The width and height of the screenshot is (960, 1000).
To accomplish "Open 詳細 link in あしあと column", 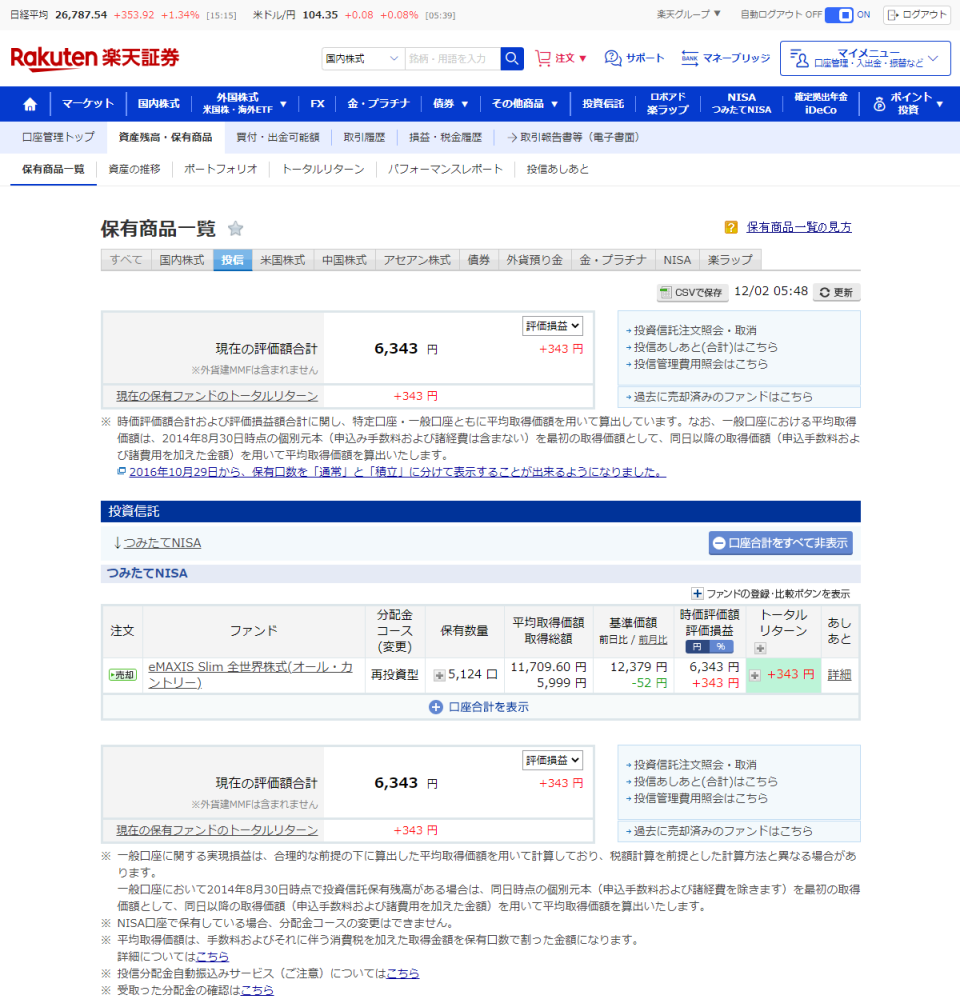I will 839,675.
